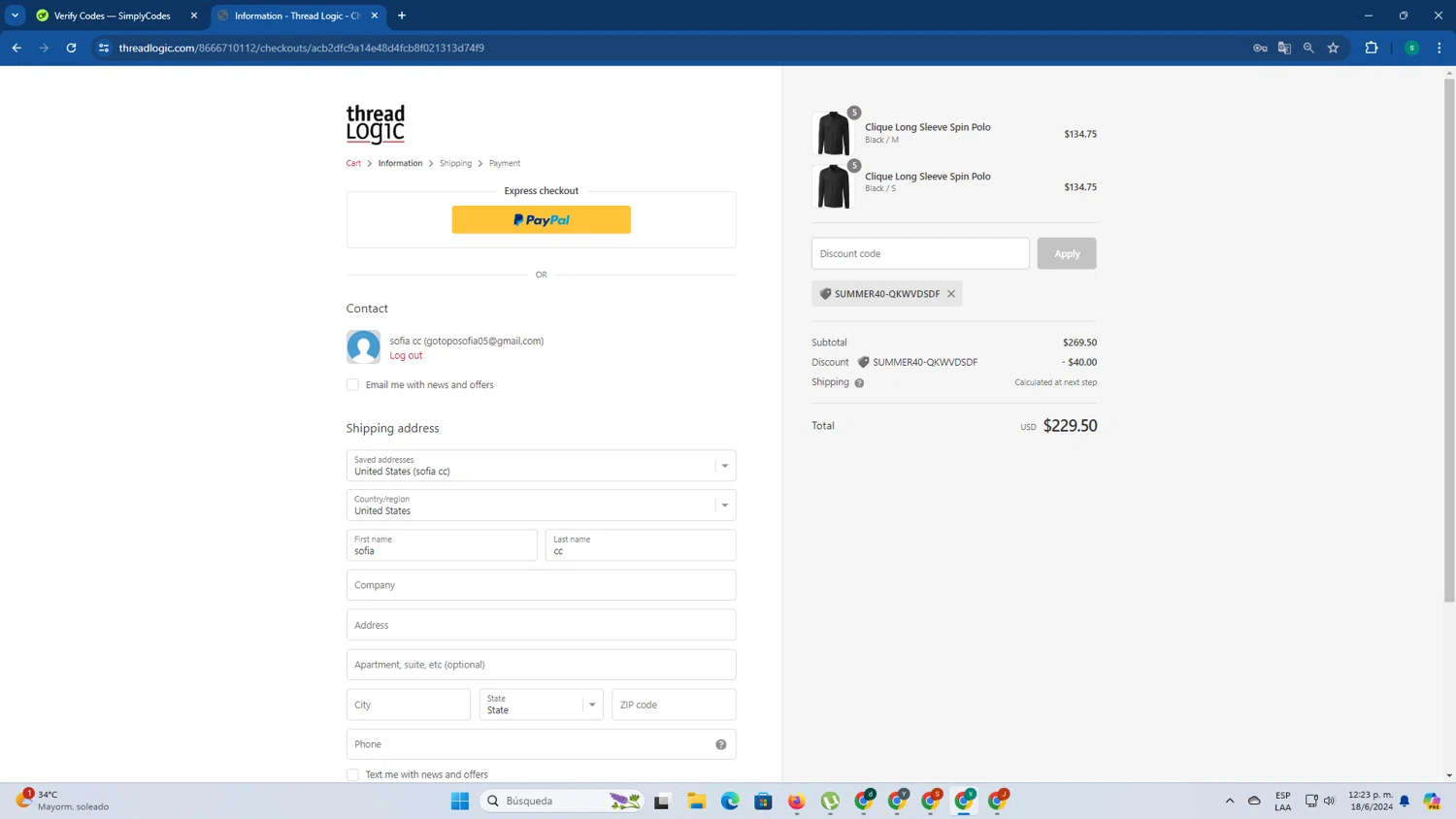The width and height of the screenshot is (1456, 819).
Task: Apply the discount code
Action: point(1067,253)
